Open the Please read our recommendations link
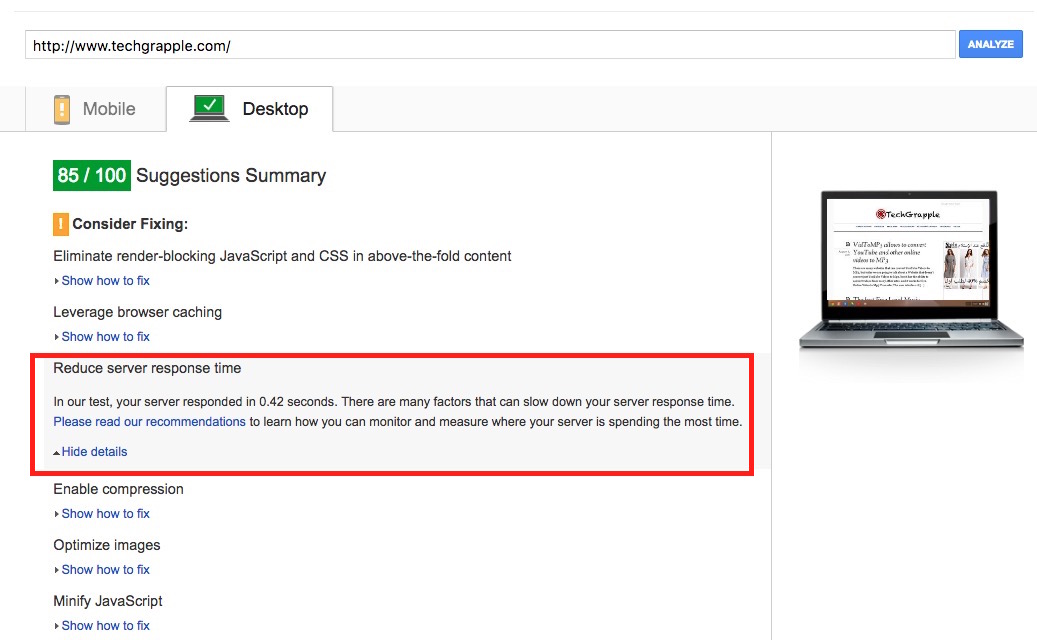This screenshot has height=640, width=1037. click(149, 422)
